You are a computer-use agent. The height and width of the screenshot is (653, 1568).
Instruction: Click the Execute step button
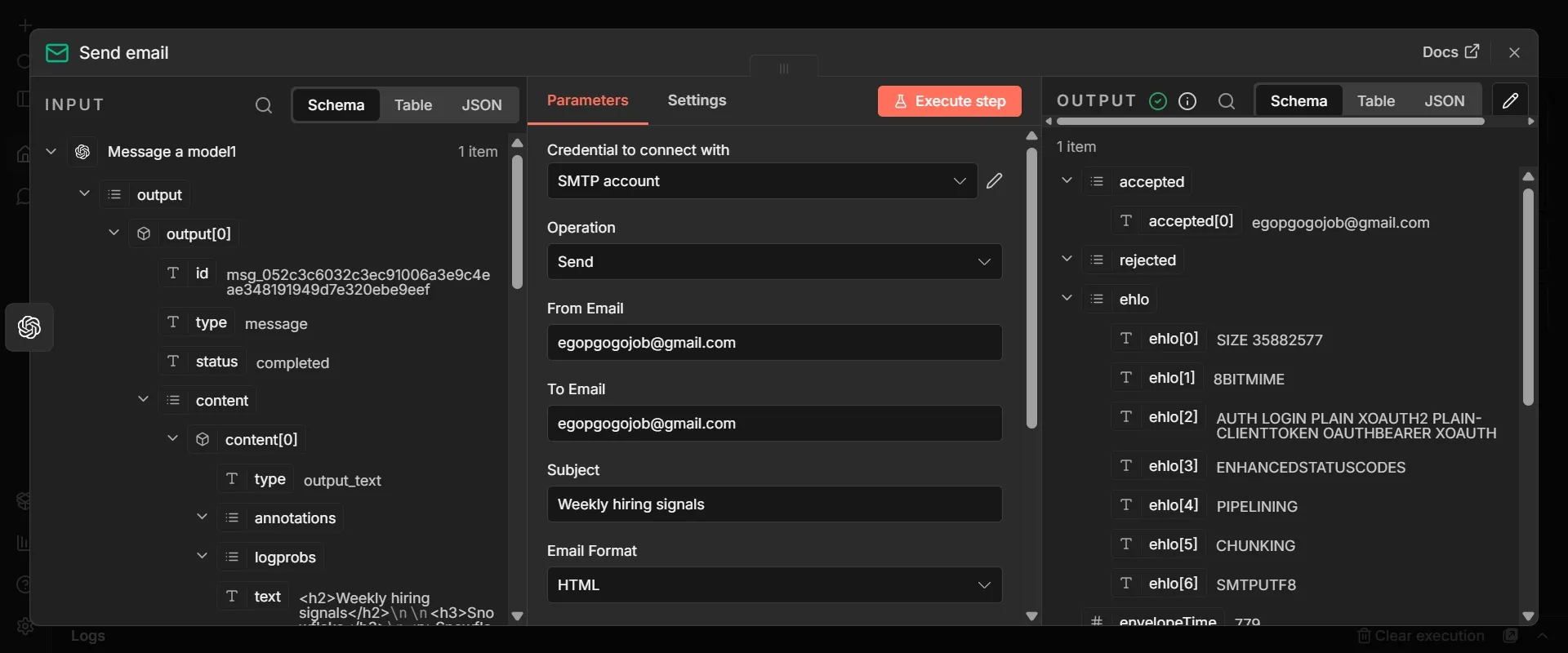(x=949, y=101)
